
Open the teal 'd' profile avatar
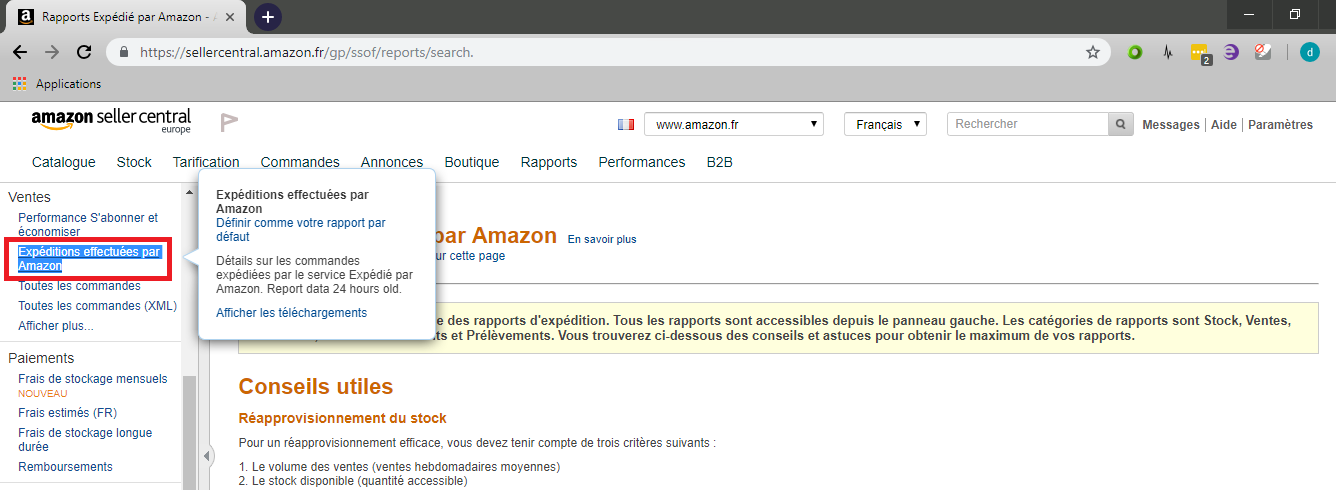1309,52
